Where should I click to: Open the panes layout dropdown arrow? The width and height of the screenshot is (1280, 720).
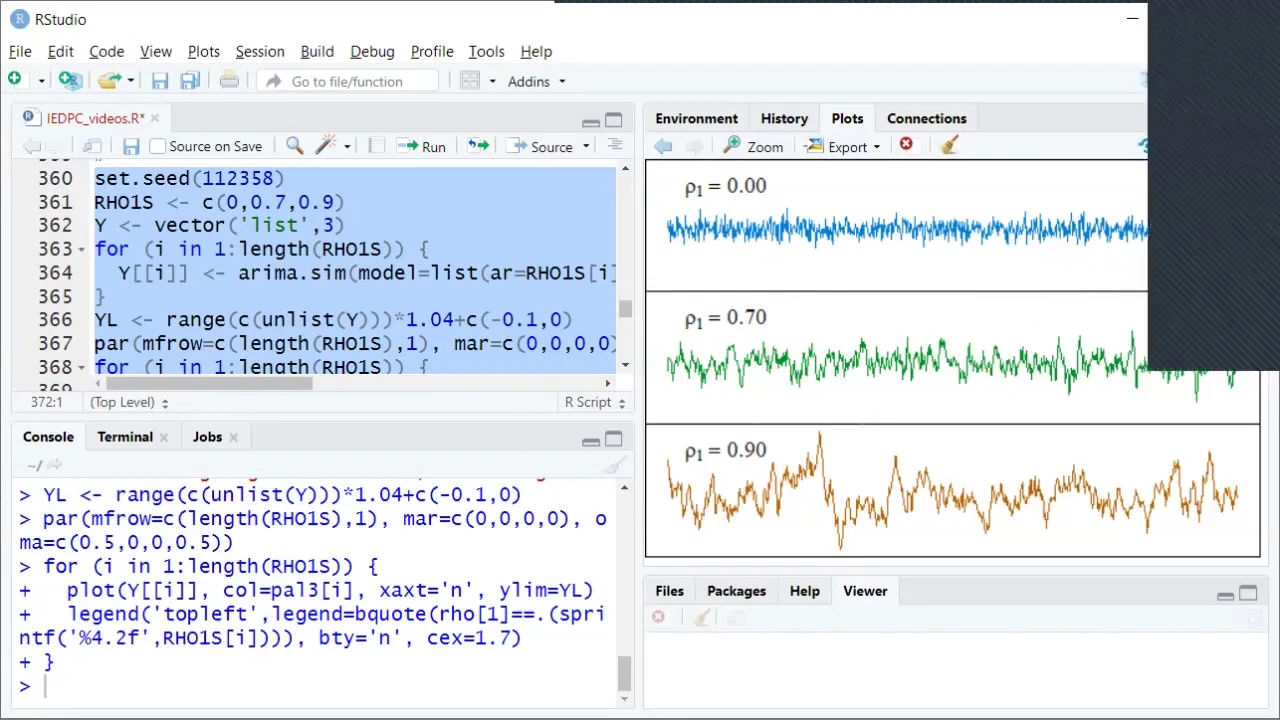tap(492, 82)
